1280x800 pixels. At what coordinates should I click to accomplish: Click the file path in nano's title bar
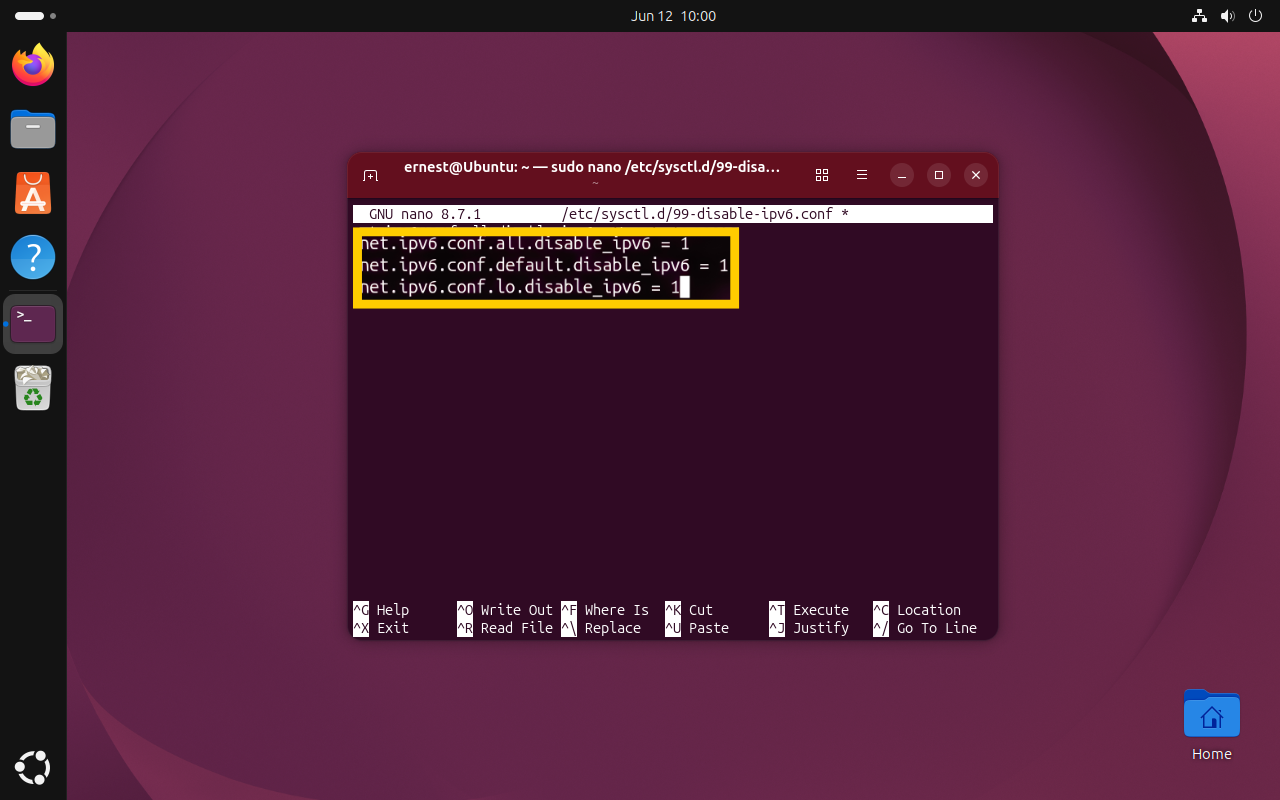point(699,214)
